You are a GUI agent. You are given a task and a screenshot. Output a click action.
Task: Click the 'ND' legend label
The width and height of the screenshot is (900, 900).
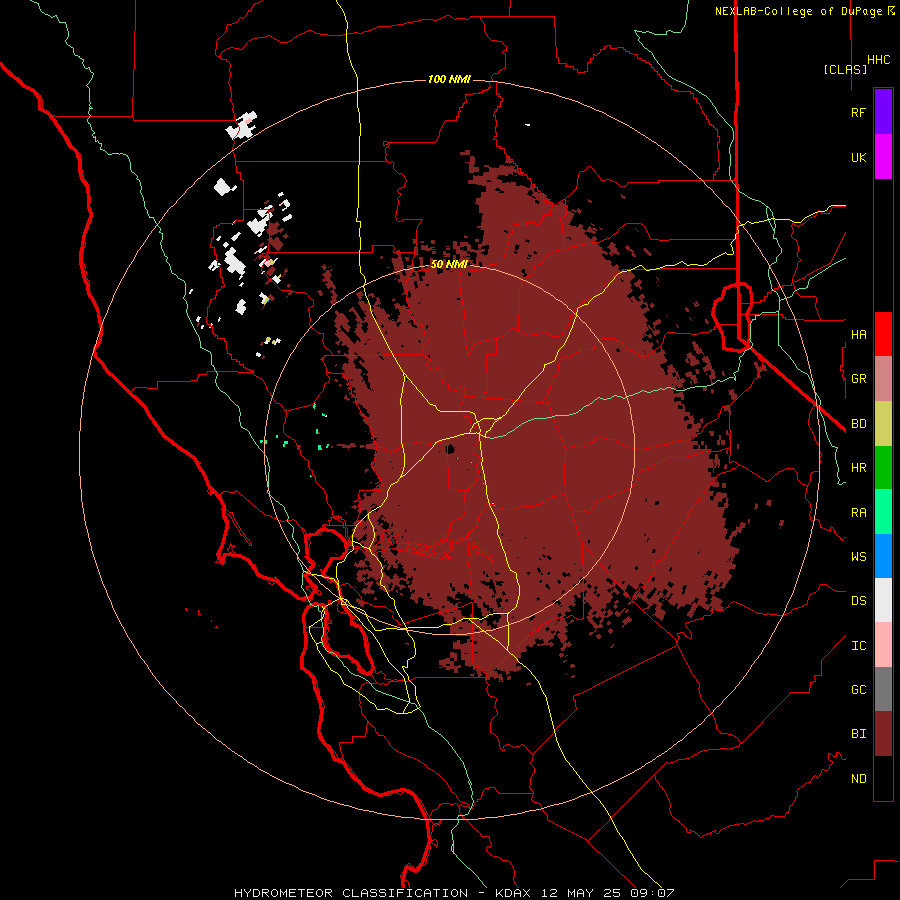(858, 779)
